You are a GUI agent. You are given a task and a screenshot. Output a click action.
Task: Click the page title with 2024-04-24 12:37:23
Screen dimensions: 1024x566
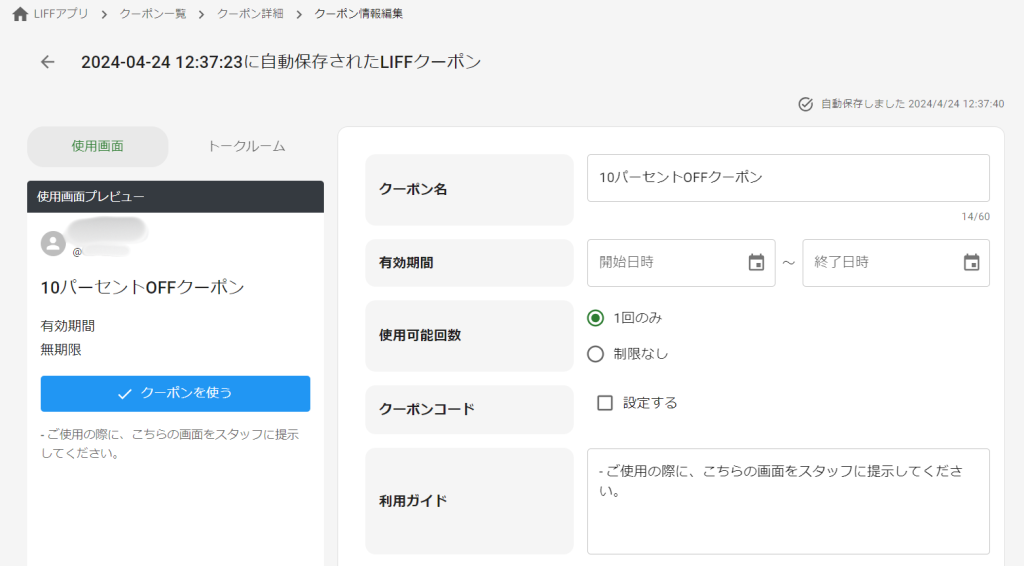pyautogui.click(x=281, y=62)
